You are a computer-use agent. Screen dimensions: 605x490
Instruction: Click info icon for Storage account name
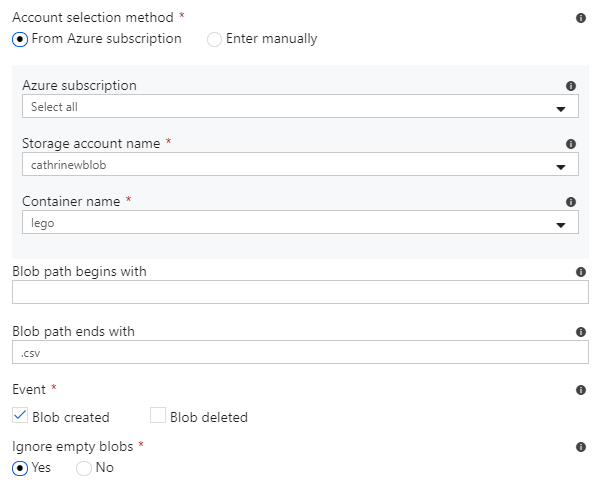[571, 144]
